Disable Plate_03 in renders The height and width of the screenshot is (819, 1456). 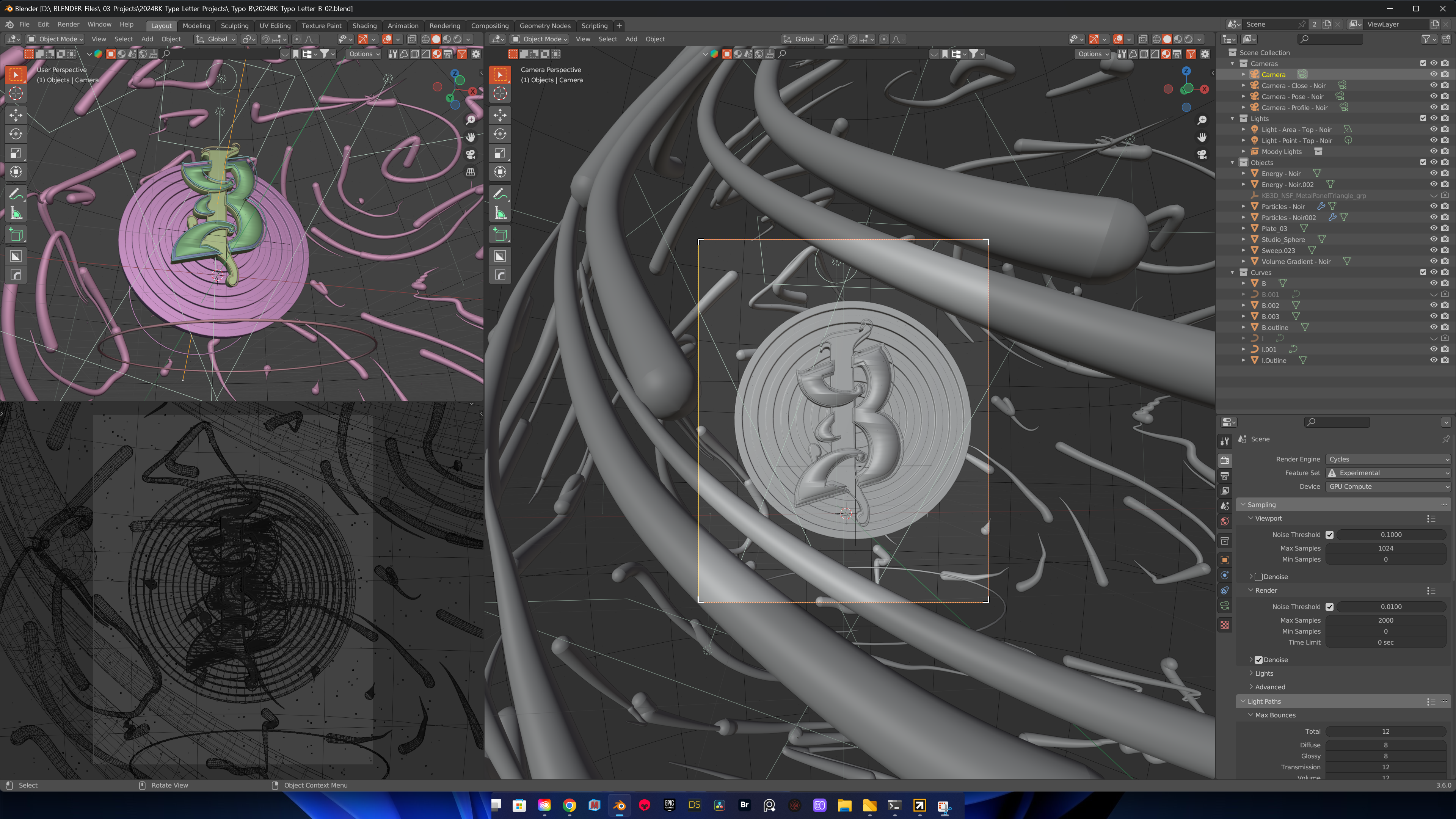1445,228
